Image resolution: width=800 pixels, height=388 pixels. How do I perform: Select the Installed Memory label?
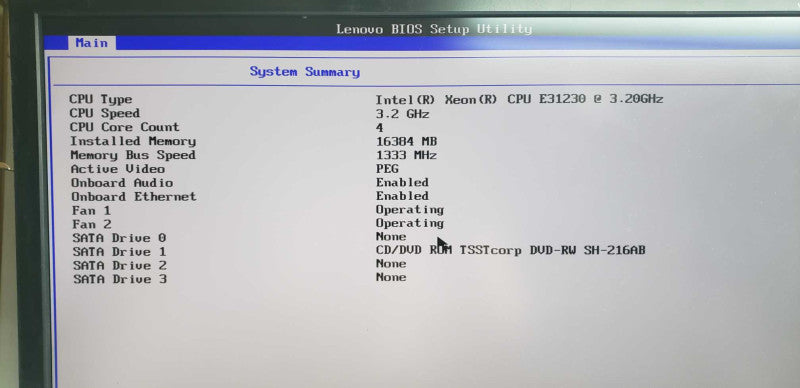click(133, 141)
